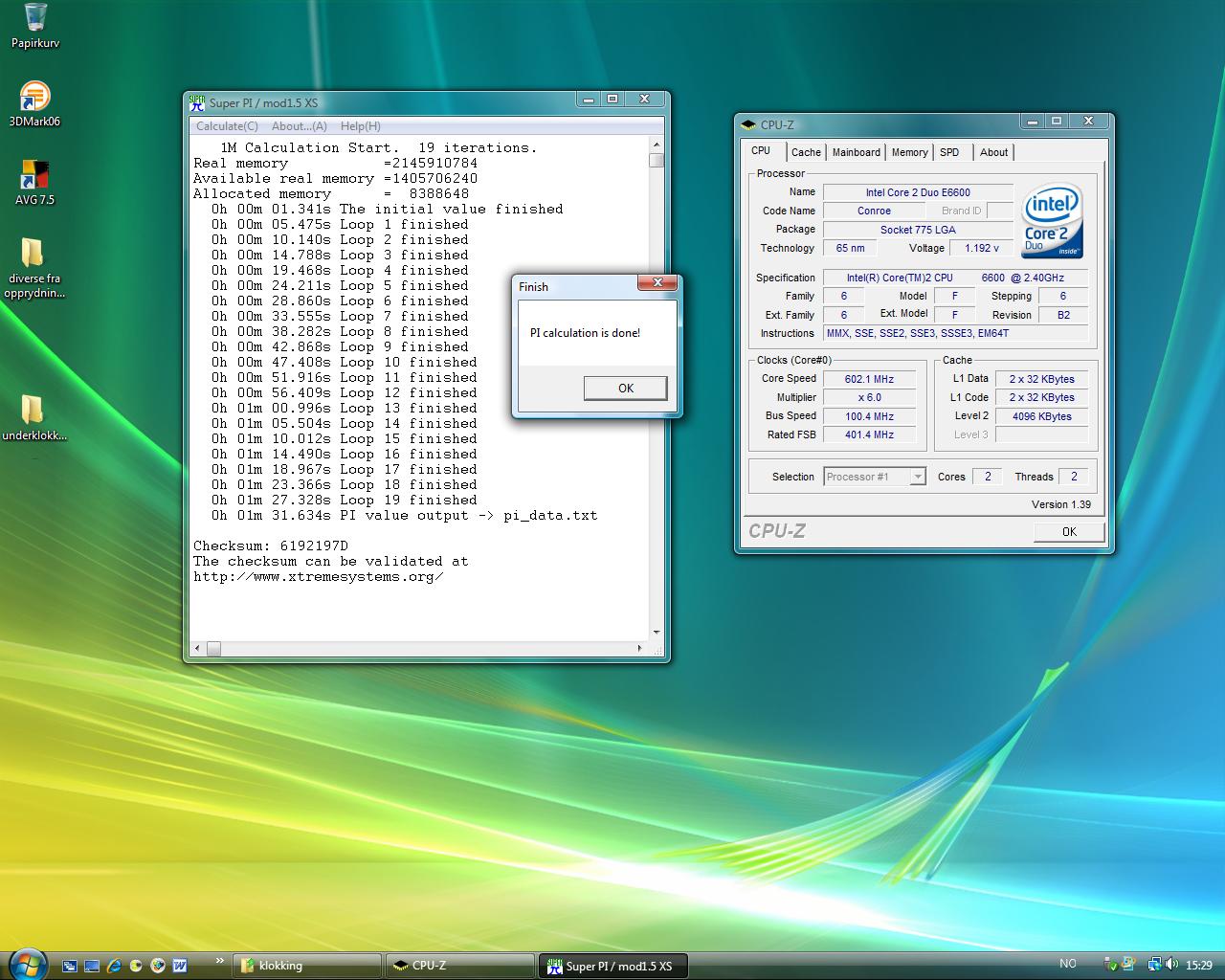This screenshot has width=1225, height=980.
Task: Click the '1M Calculation Start' line
Action: tap(379, 147)
